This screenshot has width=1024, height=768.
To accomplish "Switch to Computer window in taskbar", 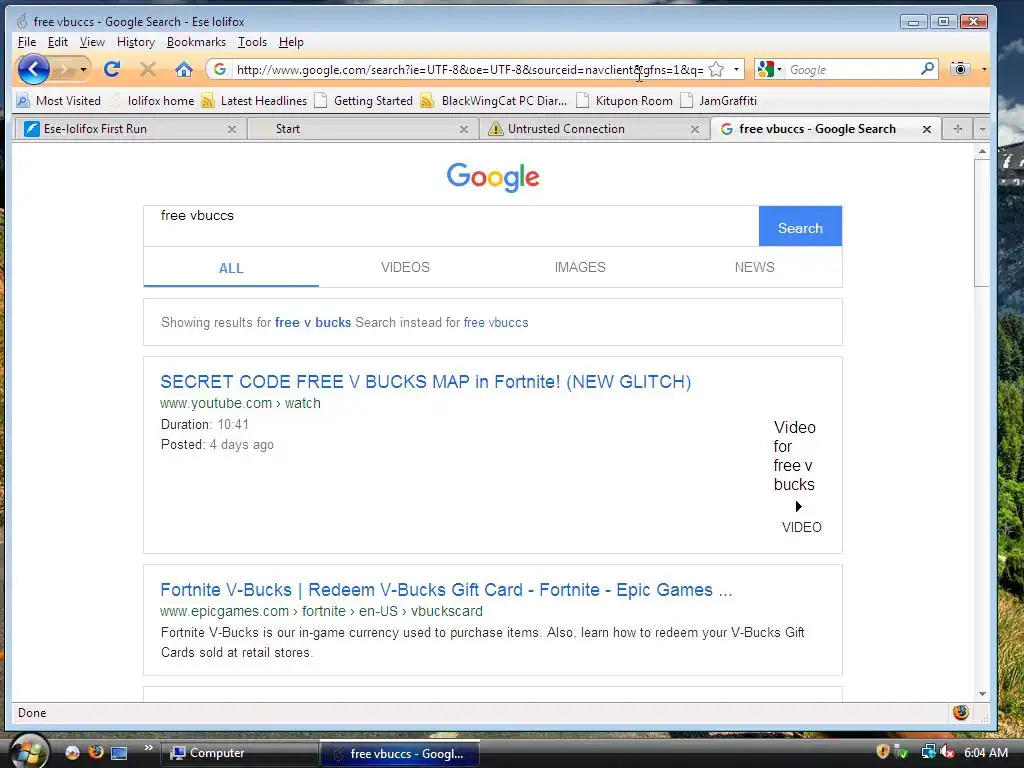I will tap(239, 753).
